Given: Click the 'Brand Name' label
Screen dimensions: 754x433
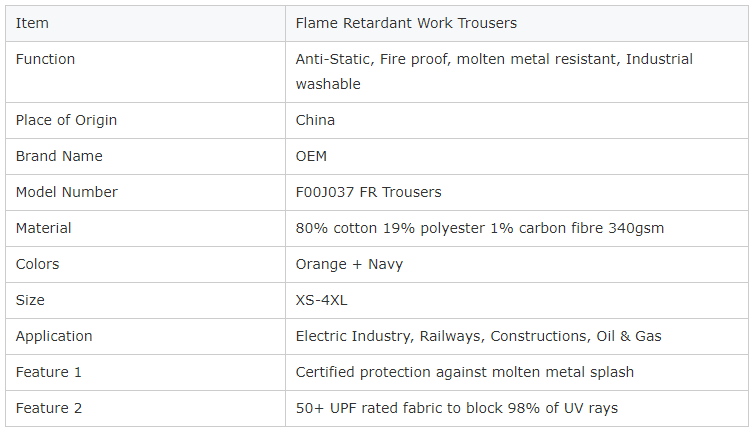Looking at the screenshot, I should [x=59, y=156].
